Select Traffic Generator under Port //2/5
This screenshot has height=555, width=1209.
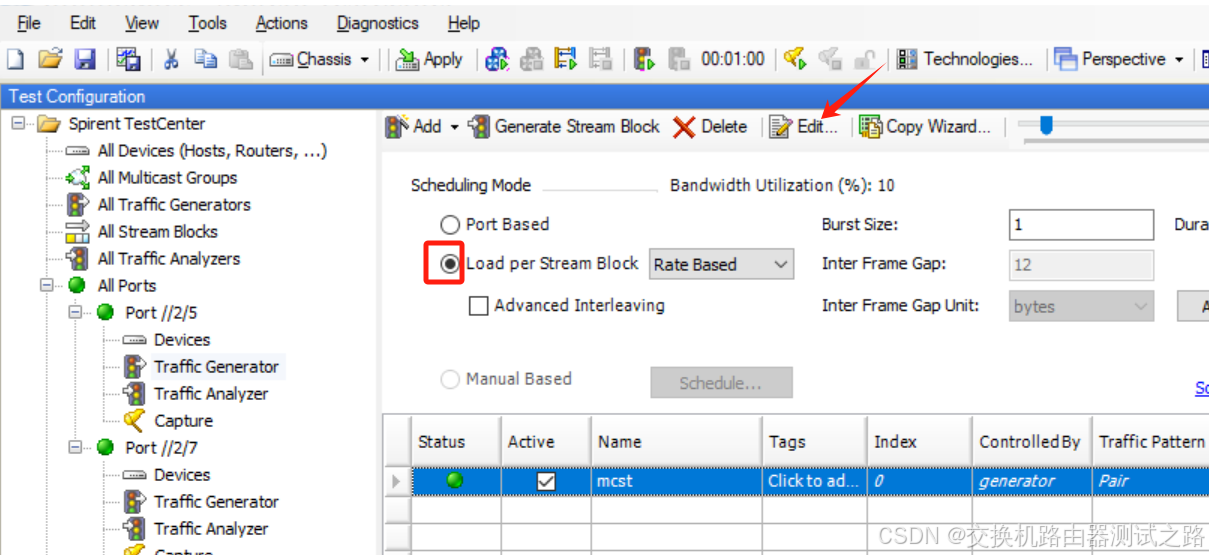click(x=216, y=367)
